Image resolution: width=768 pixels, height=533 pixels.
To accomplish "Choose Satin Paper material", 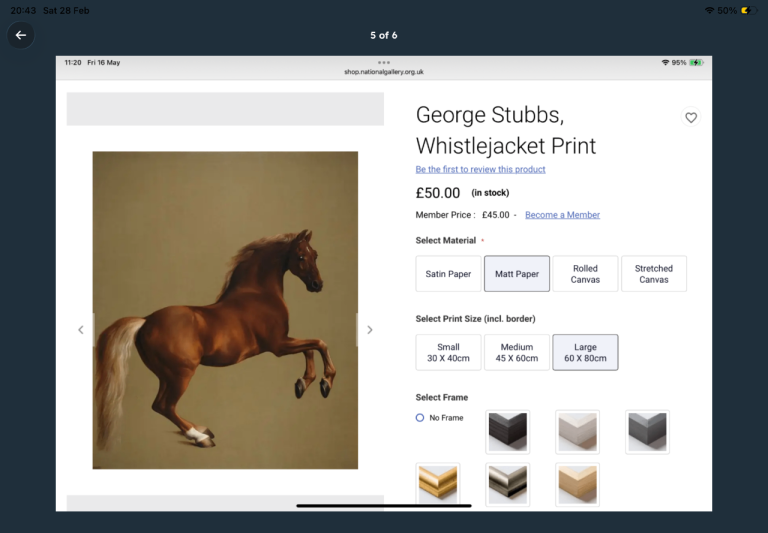I will pyautogui.click(x=448, y=274).
